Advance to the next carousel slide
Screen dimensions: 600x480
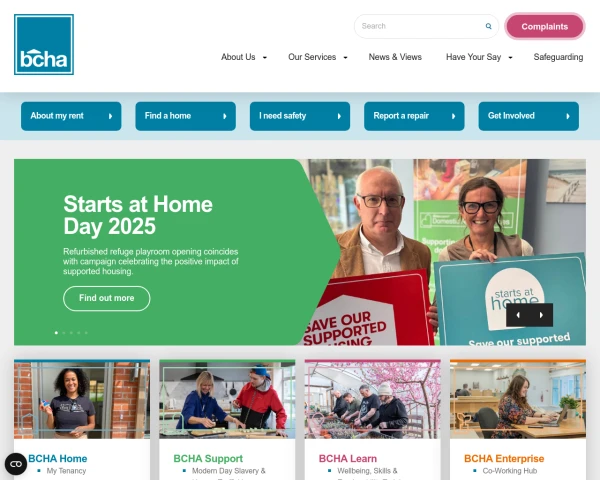[541, 315]
